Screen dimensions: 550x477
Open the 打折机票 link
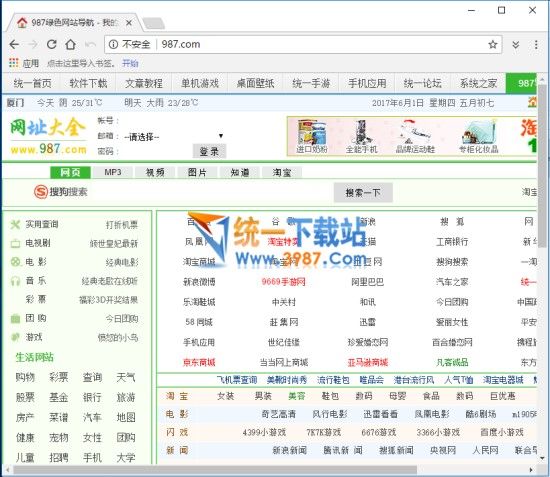pyautogui.click(x=122, y=225)
